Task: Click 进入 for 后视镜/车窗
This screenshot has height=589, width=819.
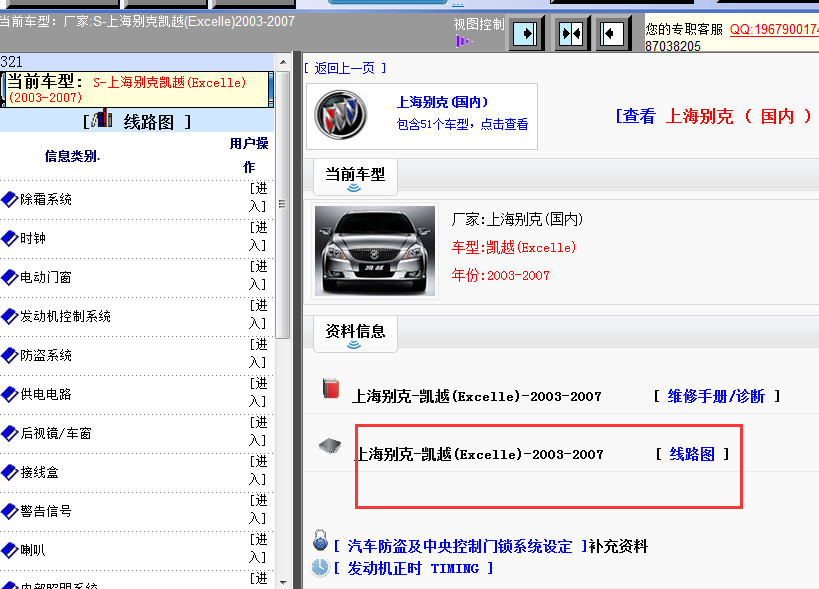Action: (x=258, y=431)
